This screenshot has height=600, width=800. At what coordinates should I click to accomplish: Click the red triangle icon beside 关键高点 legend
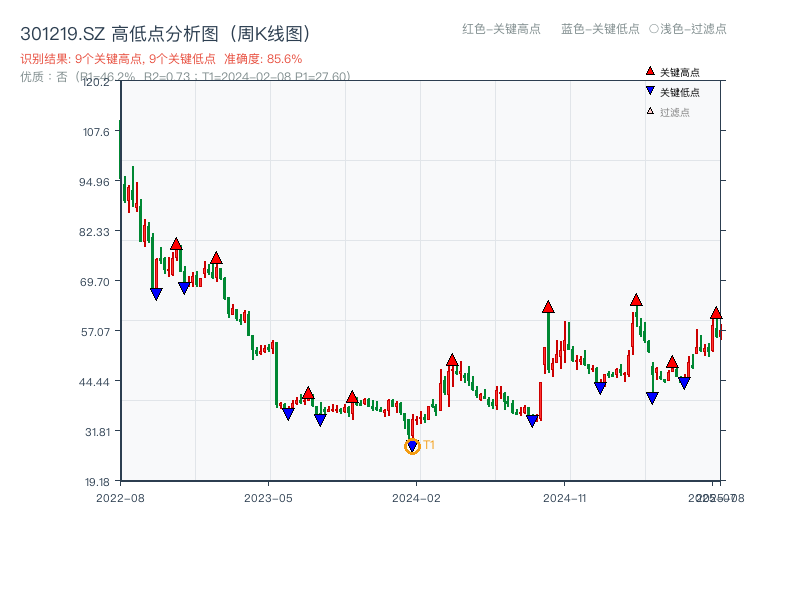tap(650, 71)
